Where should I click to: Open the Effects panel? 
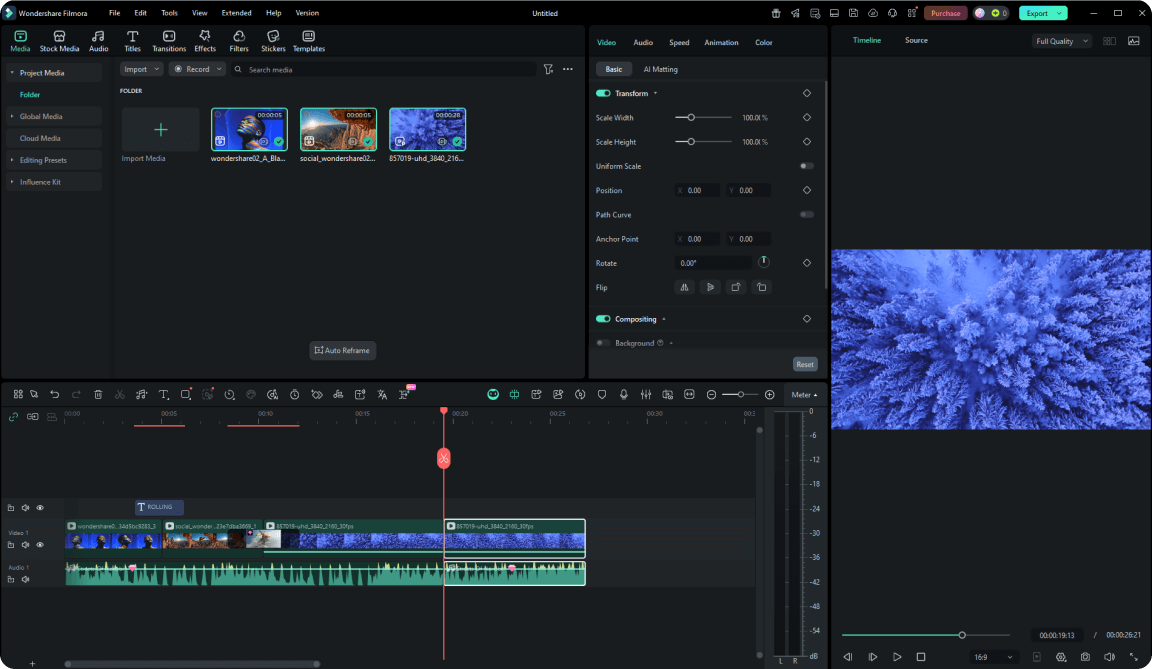coord(204,40)
